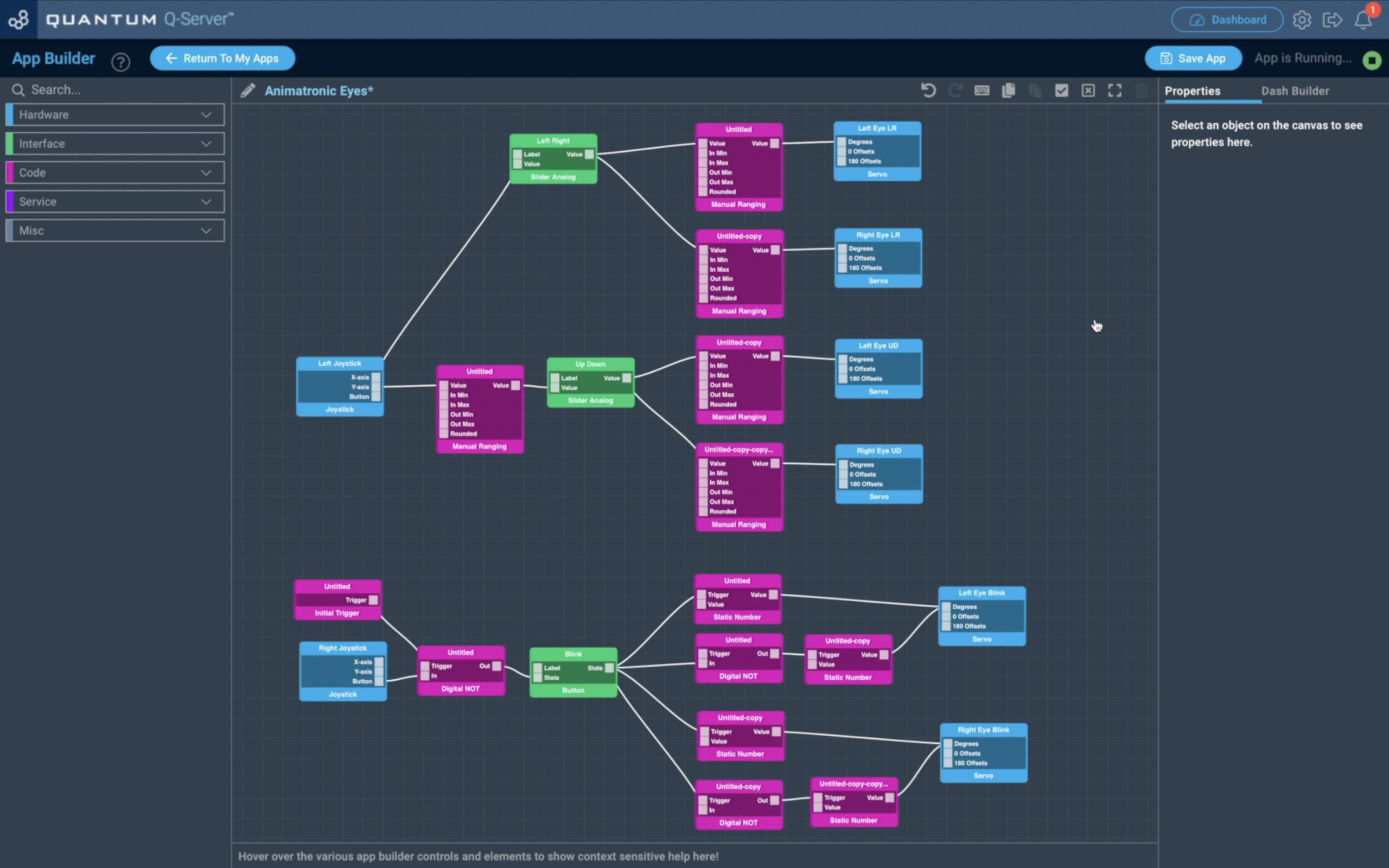
Task: Click the App Builder help question icon
Action: tap(120, 61)
